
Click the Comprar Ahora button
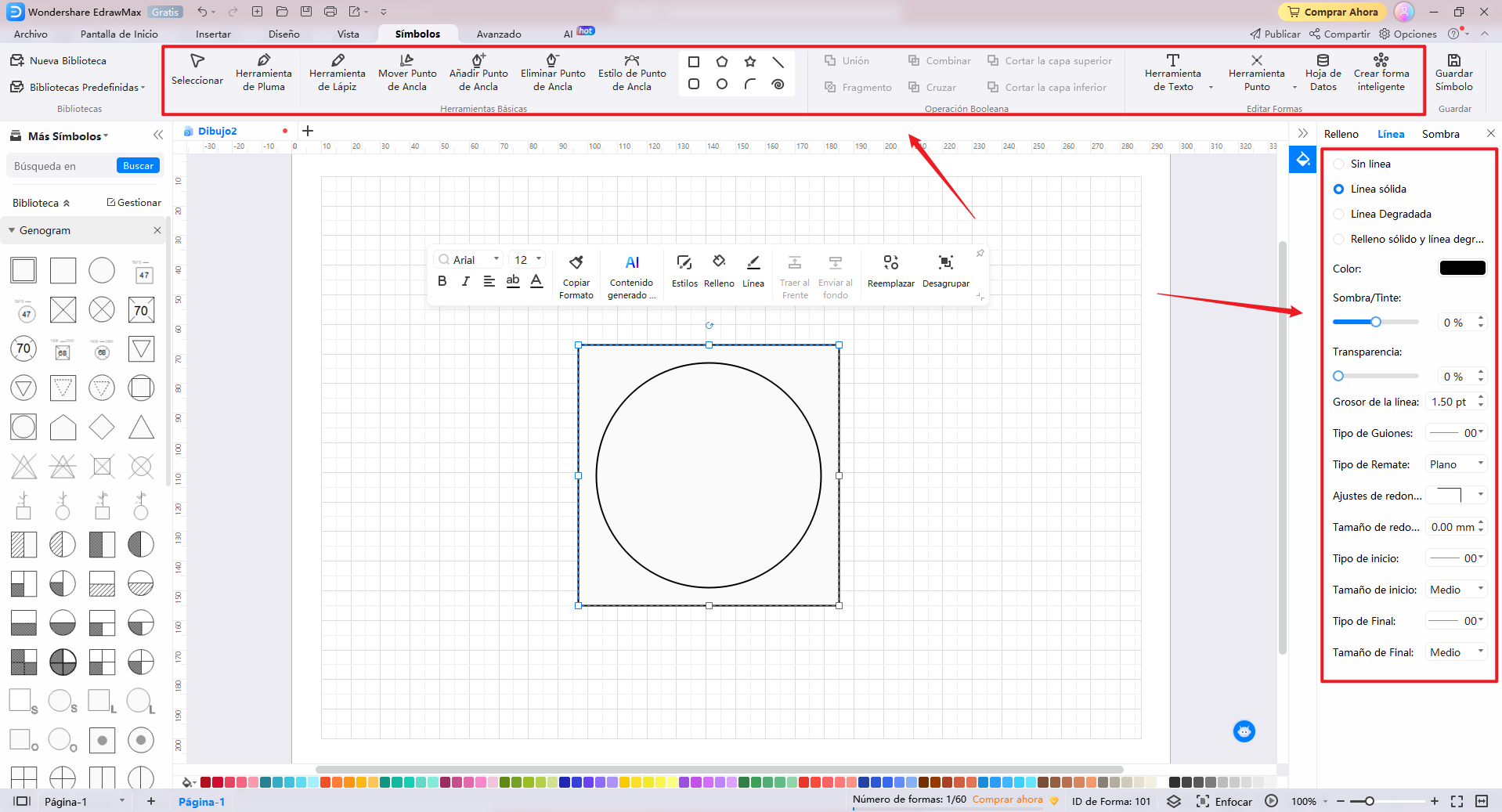click(x=1331, y=12)
